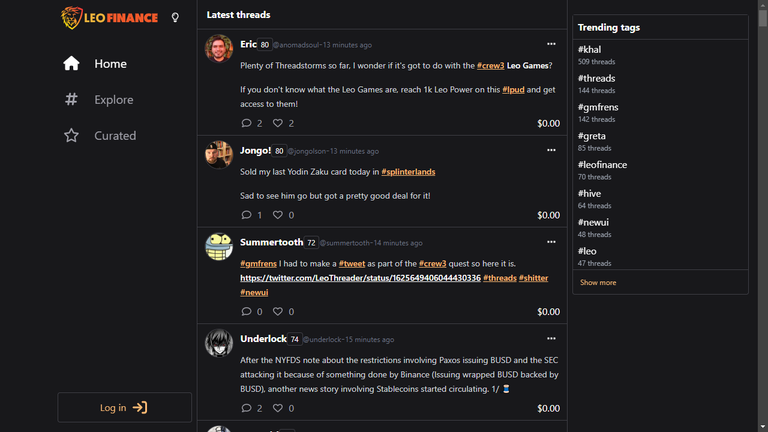Open three-dot menu on Summertooth's thread
Viewport: 768px width, 432px height.
click(551, 242)
